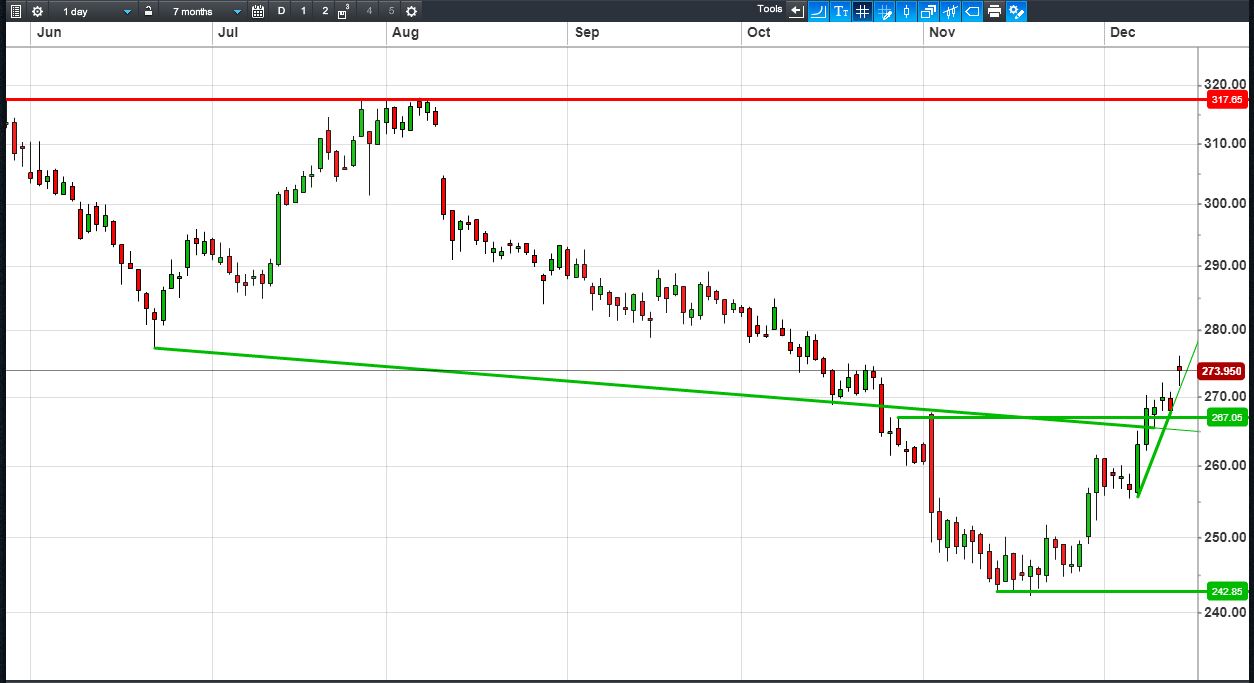This screenshot has height=683, width=1254.
Task: Select the green 267.05 price level label
Action: (1227, 418)
